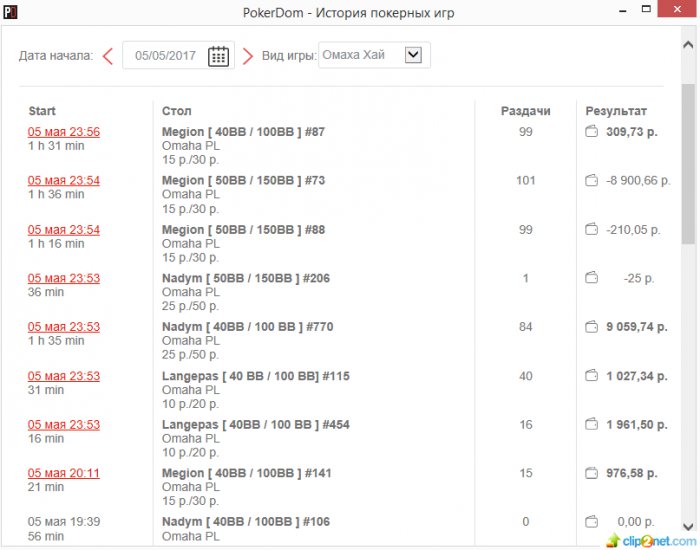This screenshot has width=700, height=550.
Task: Click wallet icon beside 0,00 р.
Action: coord(592,521)
